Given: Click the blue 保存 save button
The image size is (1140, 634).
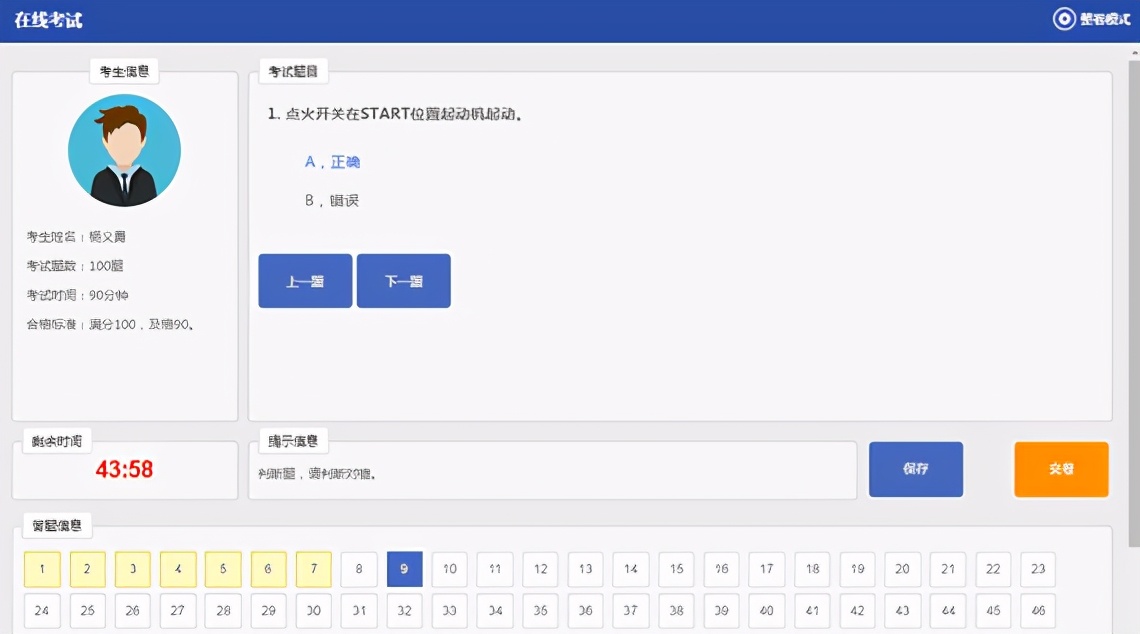Looking at the screenshot, I should (x=915, y=469).
